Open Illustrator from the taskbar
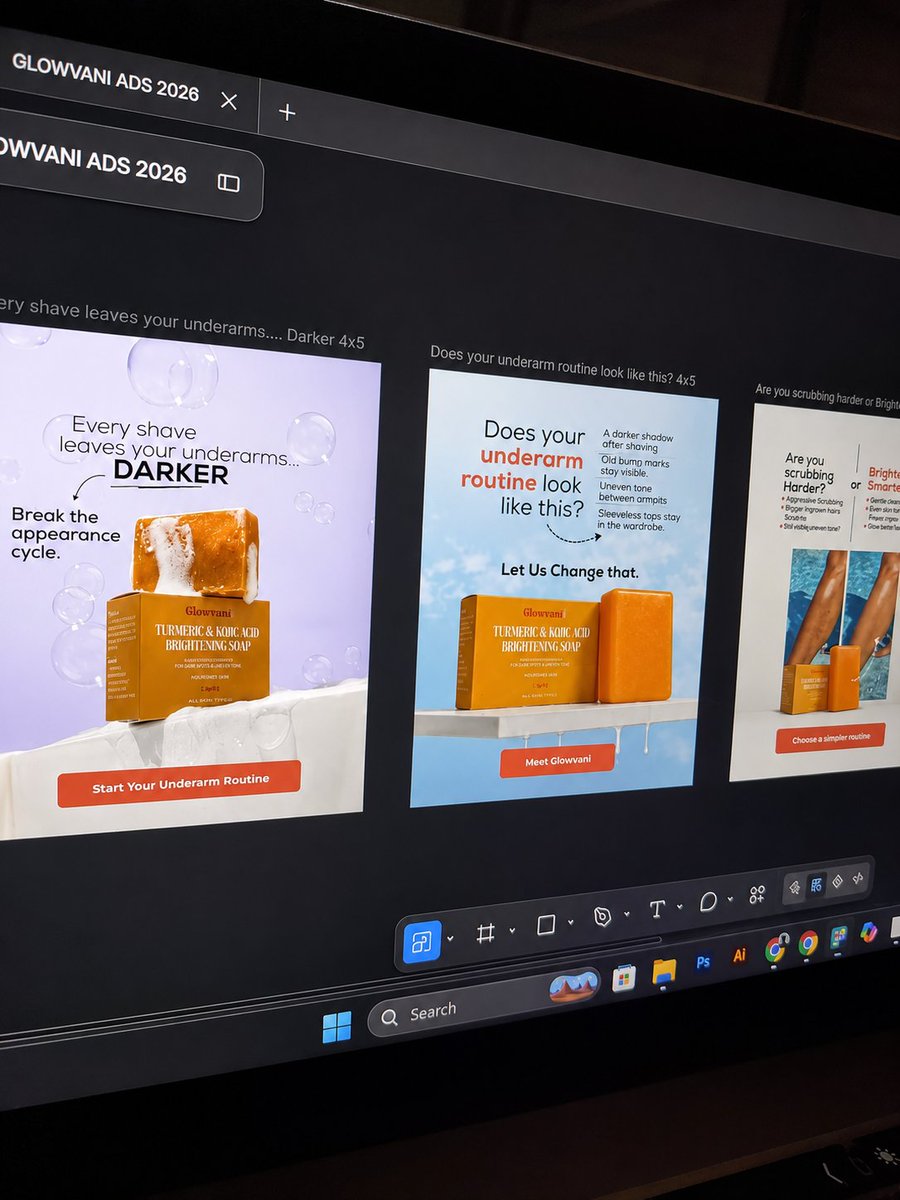This screenshot has width=900, height=1200. point(740,955)
